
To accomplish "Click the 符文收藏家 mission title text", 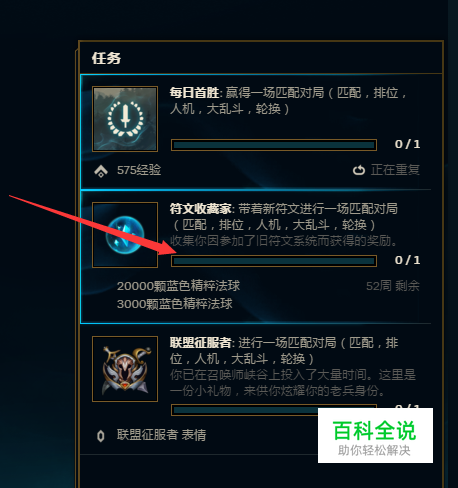I will [x=201, y=209].
